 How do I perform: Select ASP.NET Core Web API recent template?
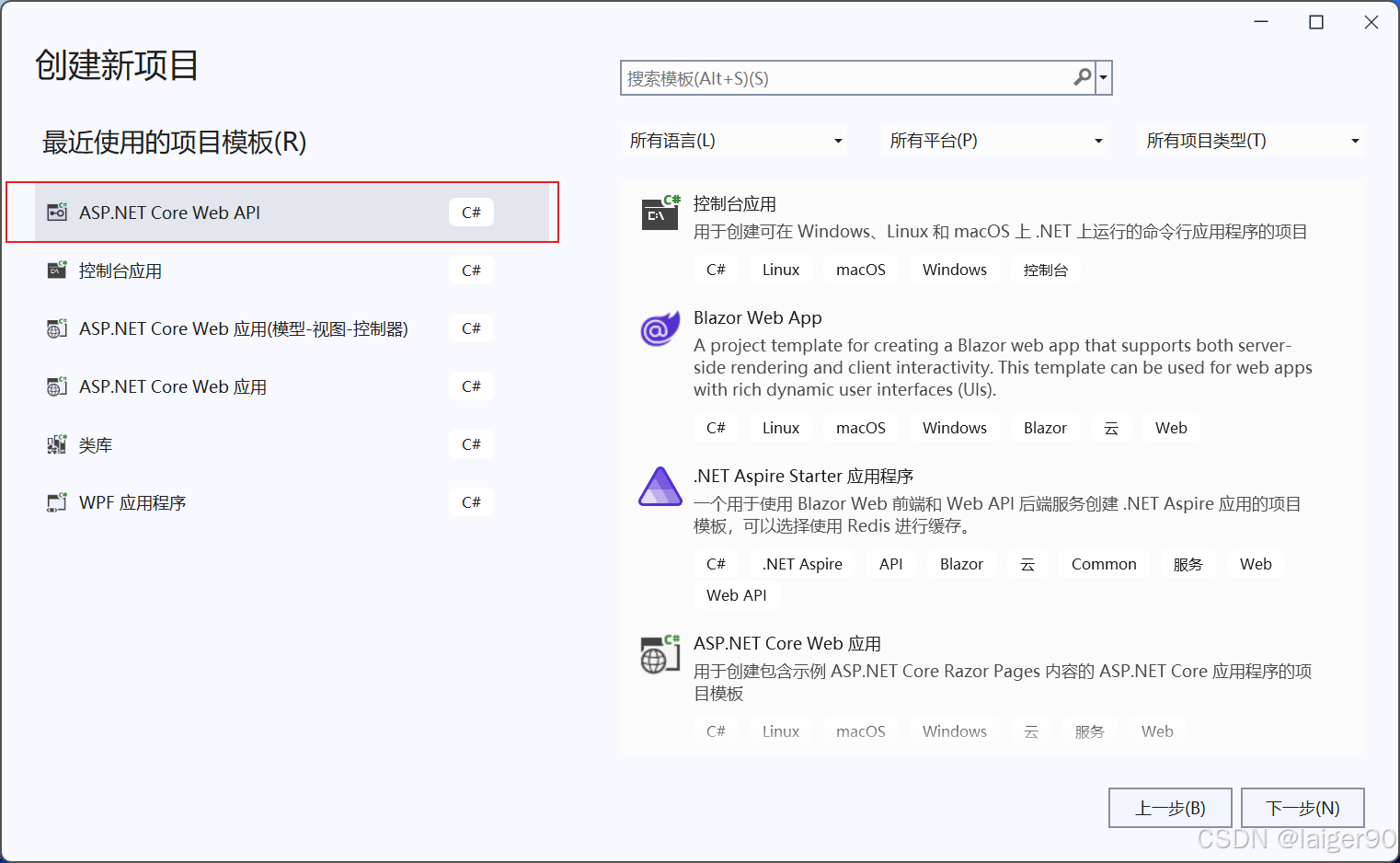[292, 213]
